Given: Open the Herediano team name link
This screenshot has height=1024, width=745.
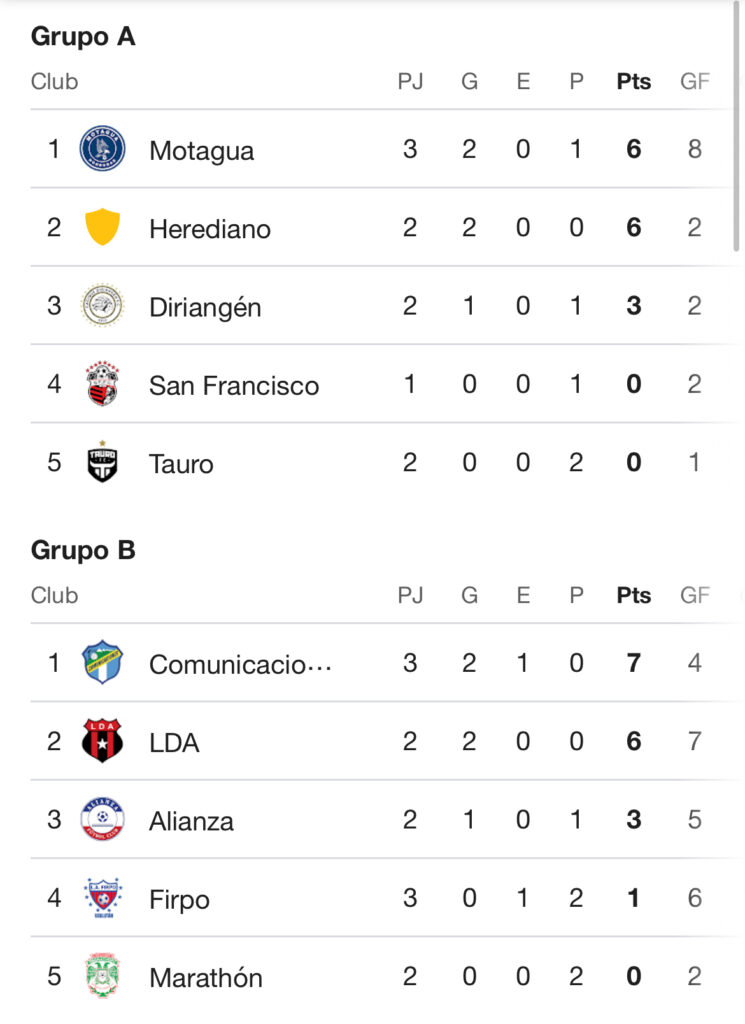Looking at the screenshot, I should pyautogui.click(x=209, y=229).
